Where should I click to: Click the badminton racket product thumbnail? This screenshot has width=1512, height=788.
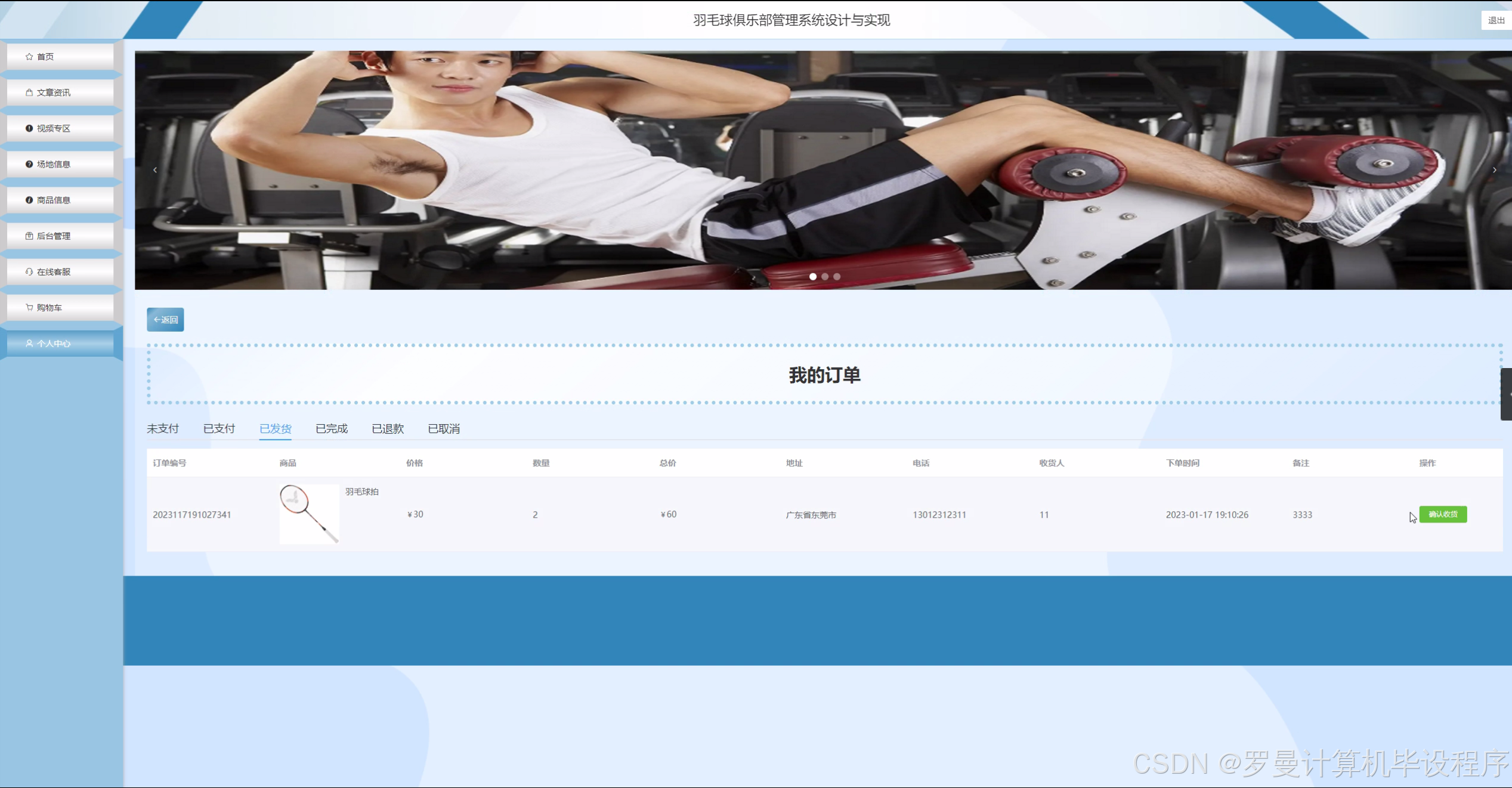[x=309, y=514]
